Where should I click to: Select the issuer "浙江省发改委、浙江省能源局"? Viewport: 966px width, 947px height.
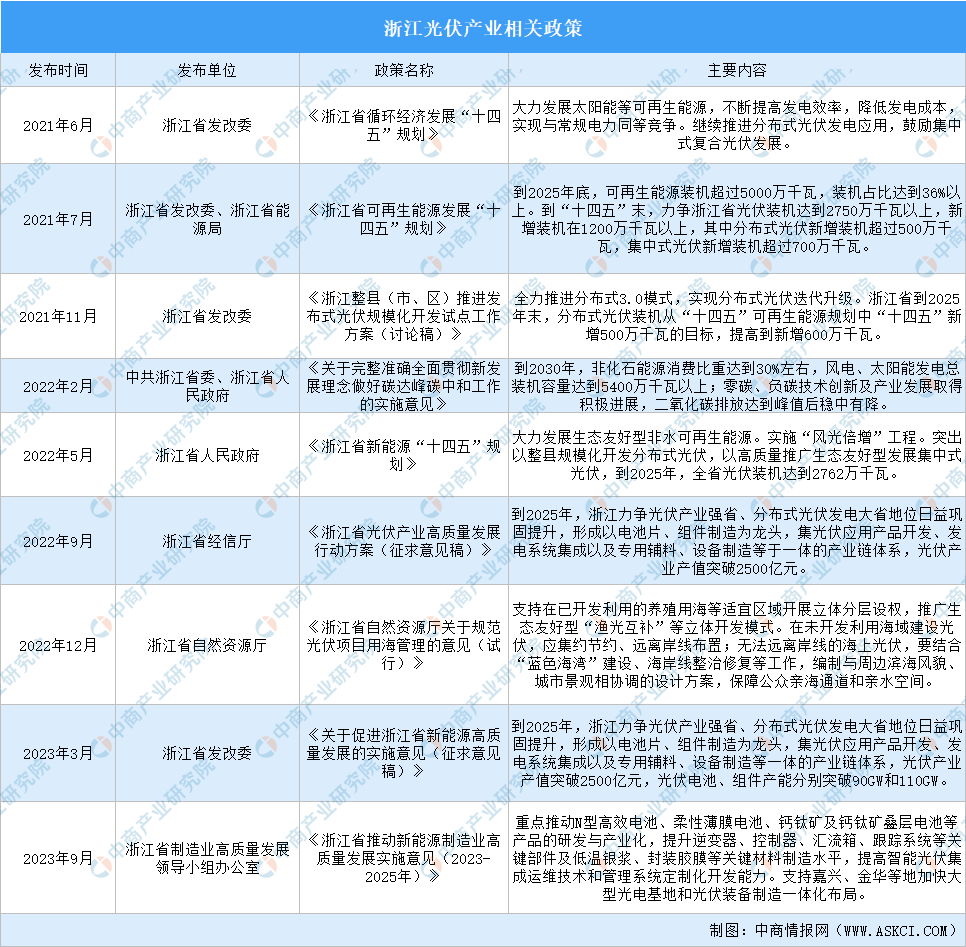[x=207, y=219]
